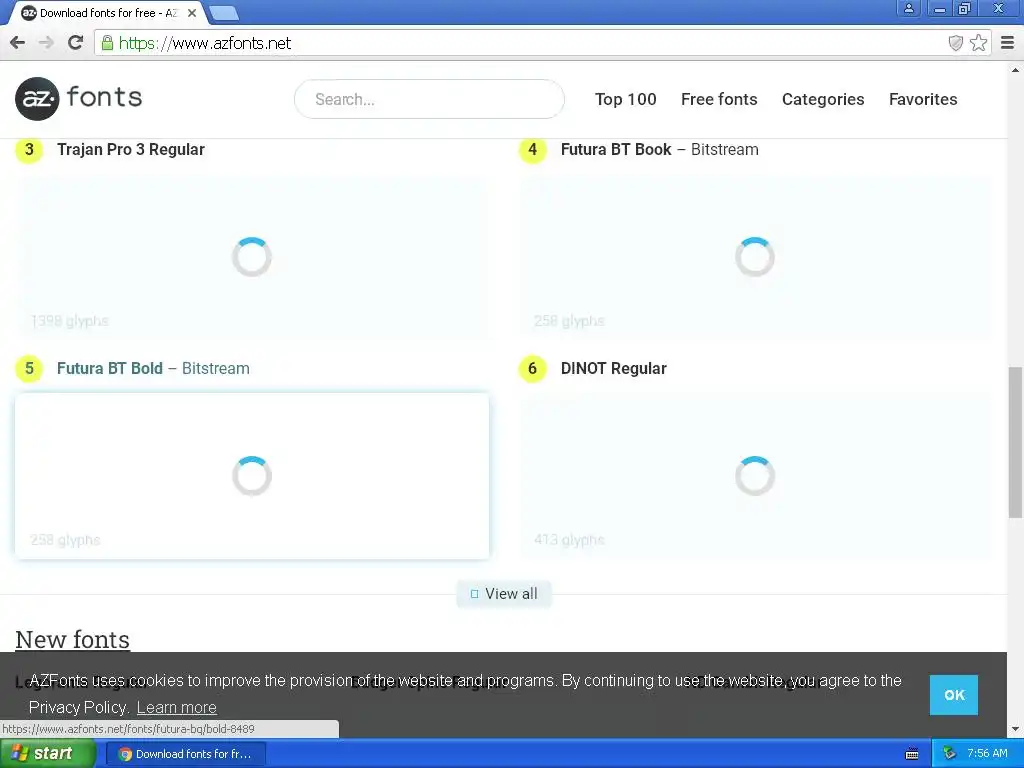Click the number 4 rank badge
Viewport: 1024px width, 768px height.
(x=532, y=150)
